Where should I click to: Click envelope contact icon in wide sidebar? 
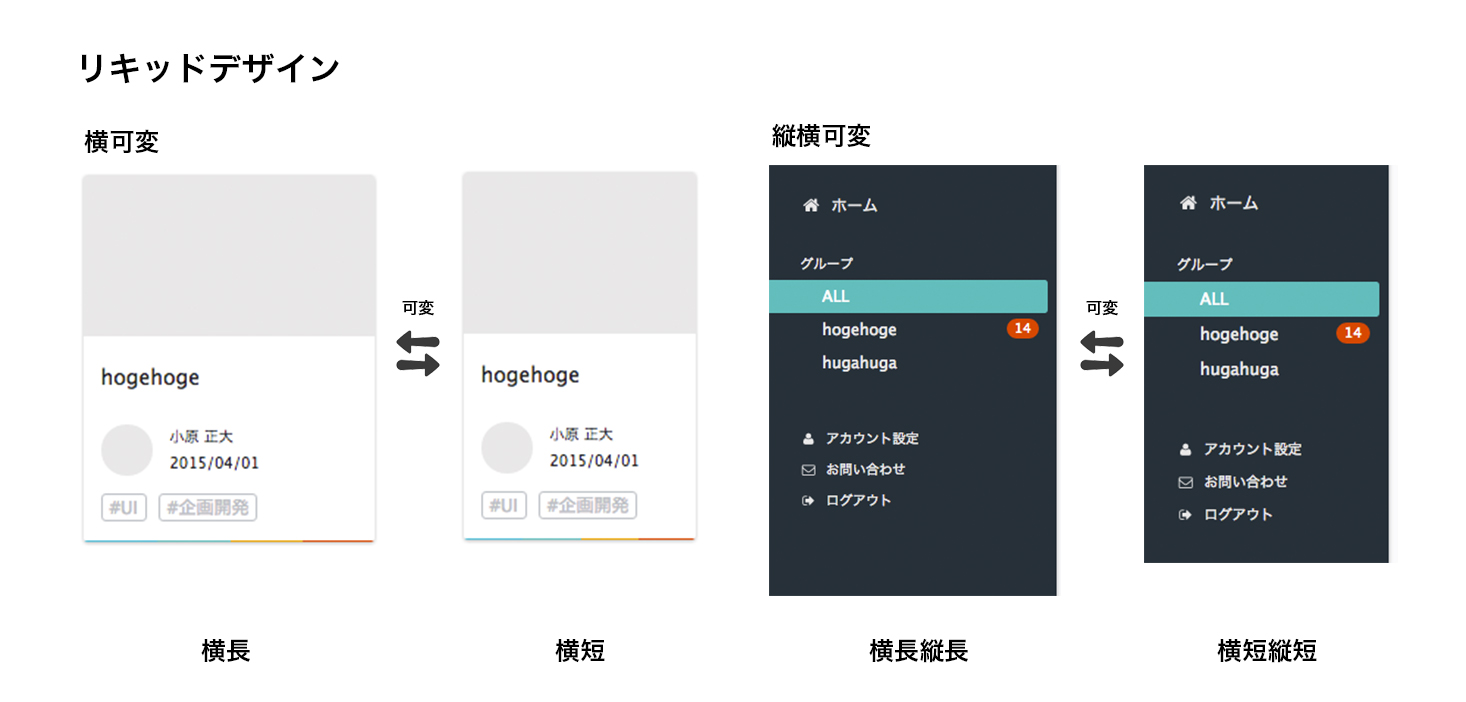pos(808,470)
